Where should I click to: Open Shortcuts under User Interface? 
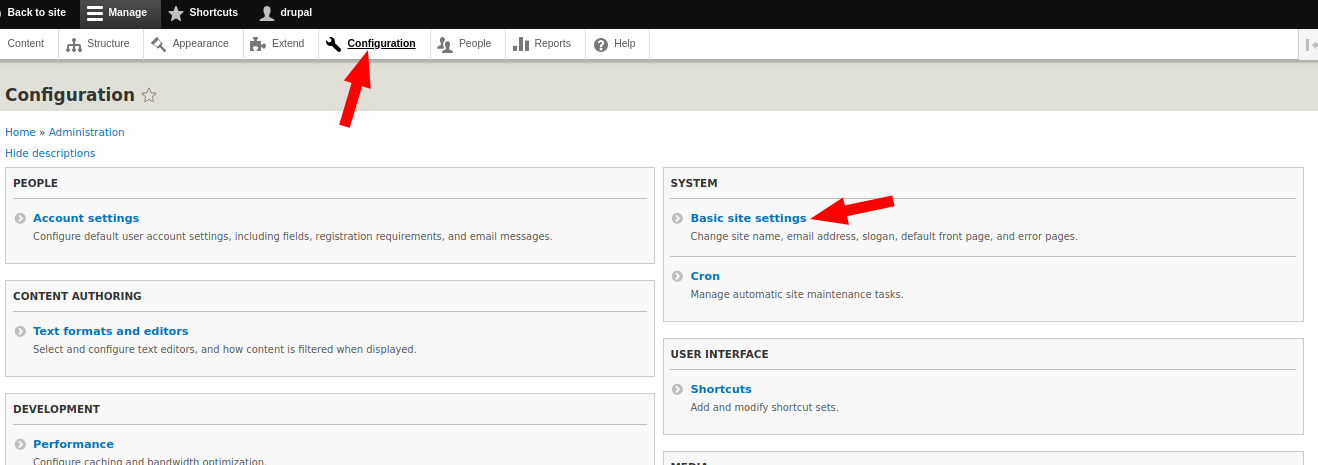point(721,389)
